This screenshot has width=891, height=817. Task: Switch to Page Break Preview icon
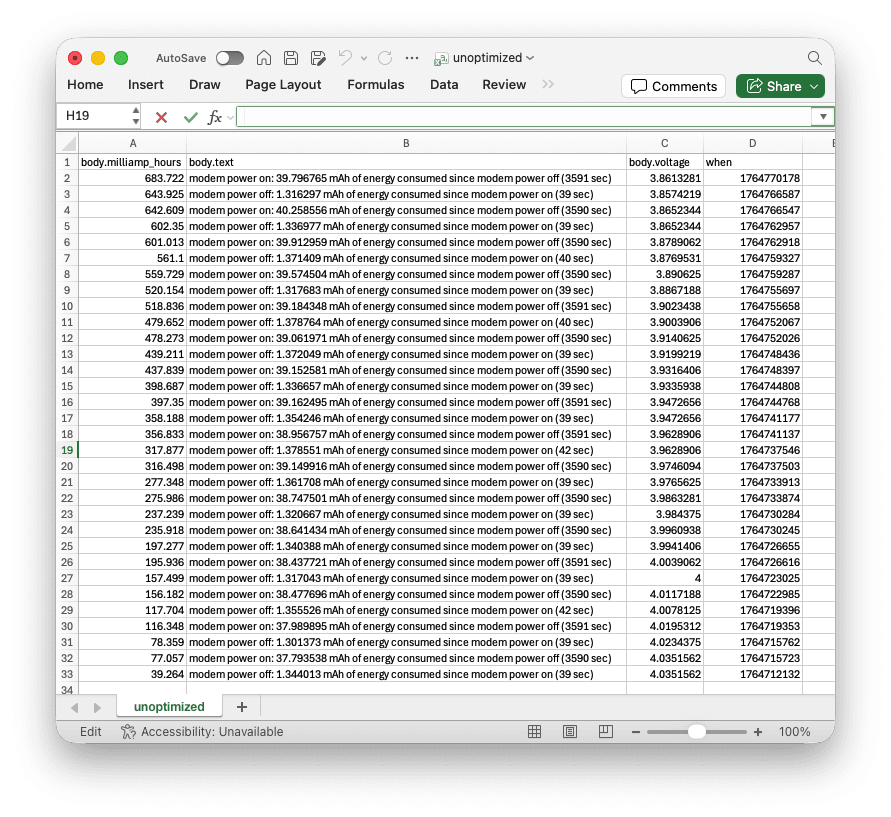pyautogui.click(x=606, y=732)
